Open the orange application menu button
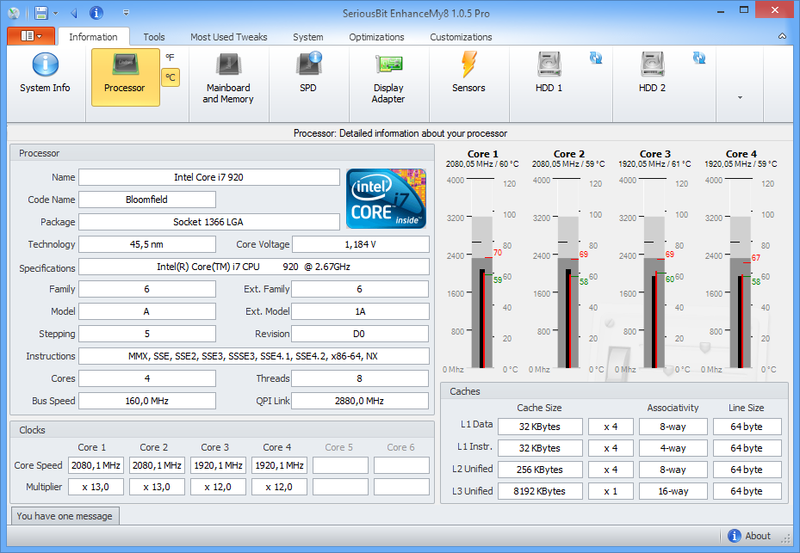 click(x=31, y=36)
